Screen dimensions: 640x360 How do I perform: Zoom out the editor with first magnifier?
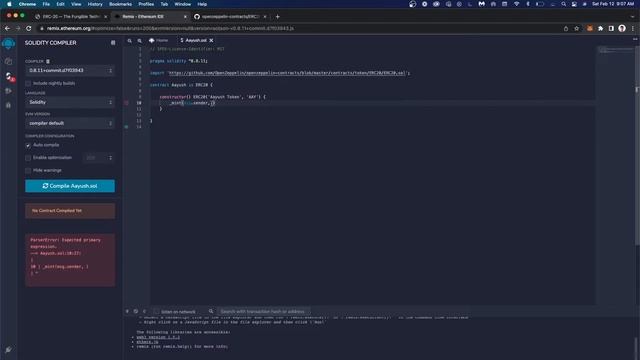tap(130, 41)
